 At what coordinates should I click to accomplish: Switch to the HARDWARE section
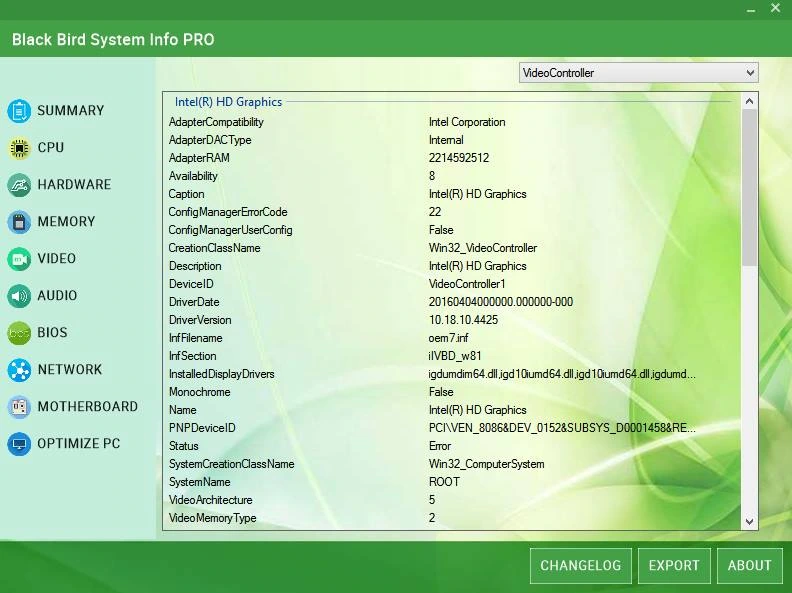74,184
